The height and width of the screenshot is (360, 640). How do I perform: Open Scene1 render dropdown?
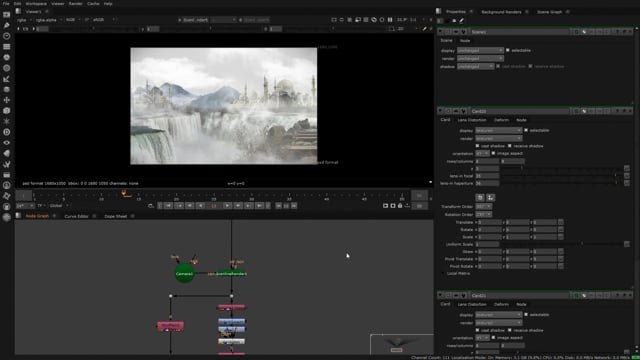pyautogui.click(x=480, y=58)
